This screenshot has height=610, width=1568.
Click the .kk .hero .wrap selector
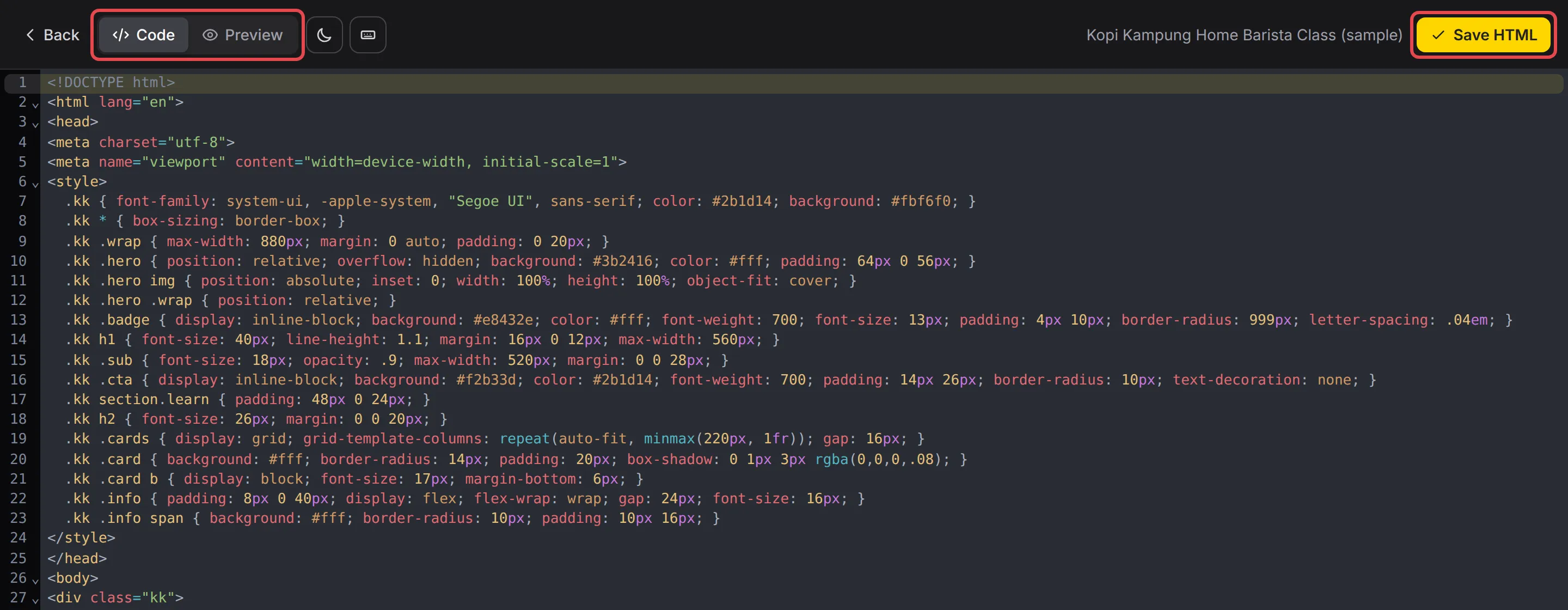(128, 300)
